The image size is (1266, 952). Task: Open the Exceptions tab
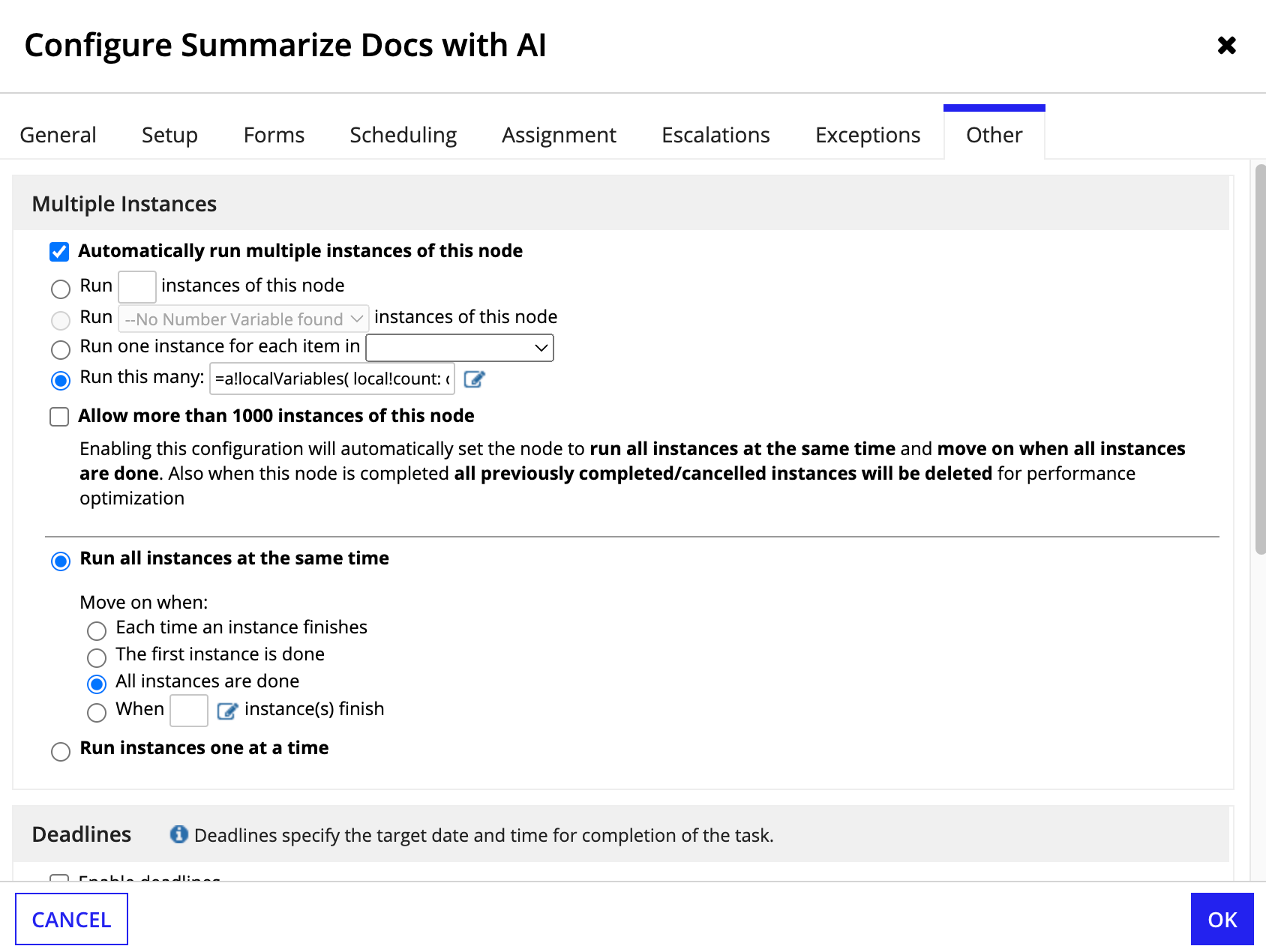pos(868,135)
